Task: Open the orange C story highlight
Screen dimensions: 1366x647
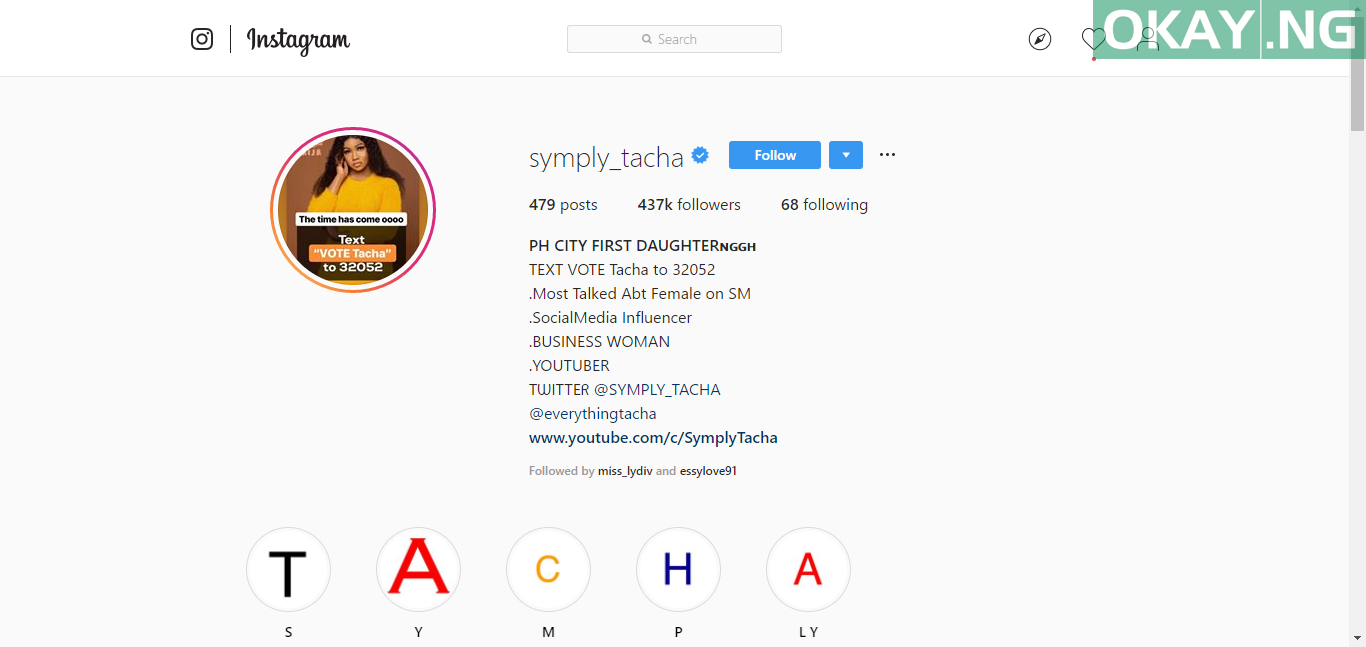Action: pyautogui.click(x=548, y=570)
